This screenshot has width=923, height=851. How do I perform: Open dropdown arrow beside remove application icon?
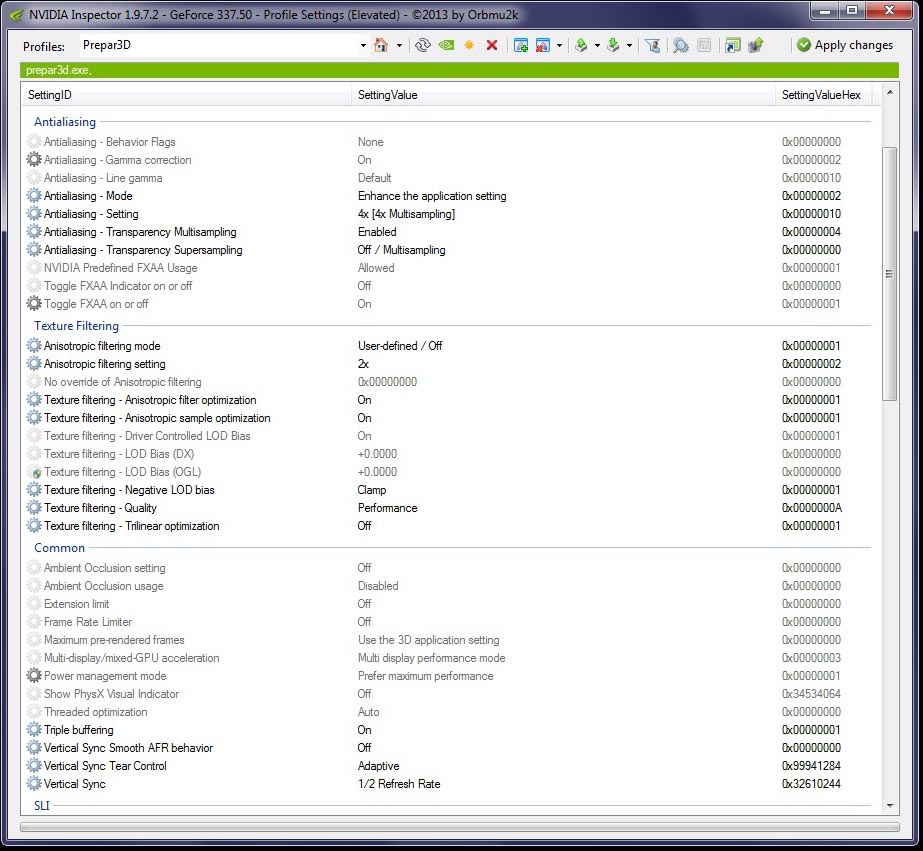point(559,45)
